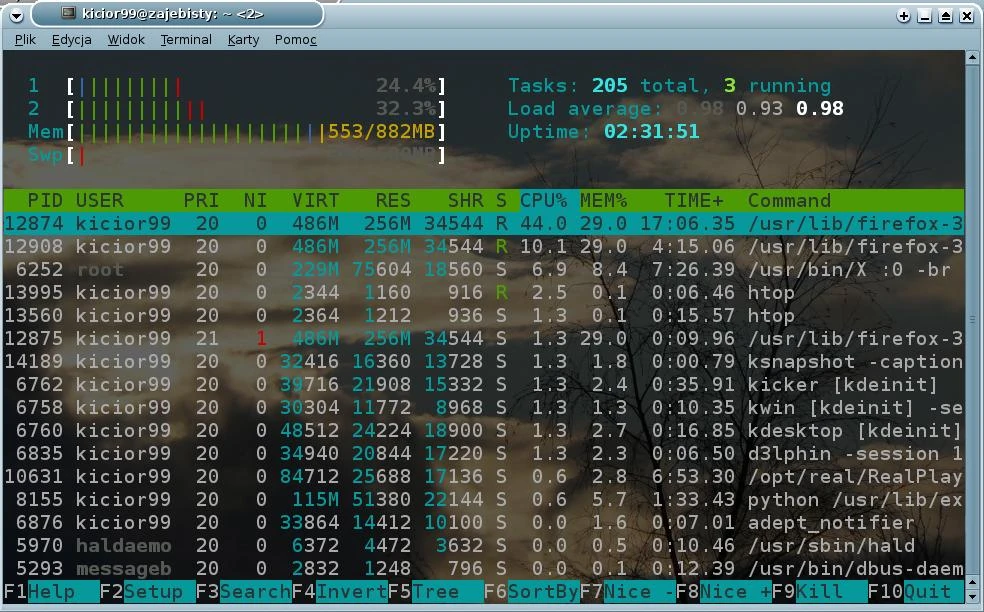Click F3 Search in the bottom bar

pos(243,591)
